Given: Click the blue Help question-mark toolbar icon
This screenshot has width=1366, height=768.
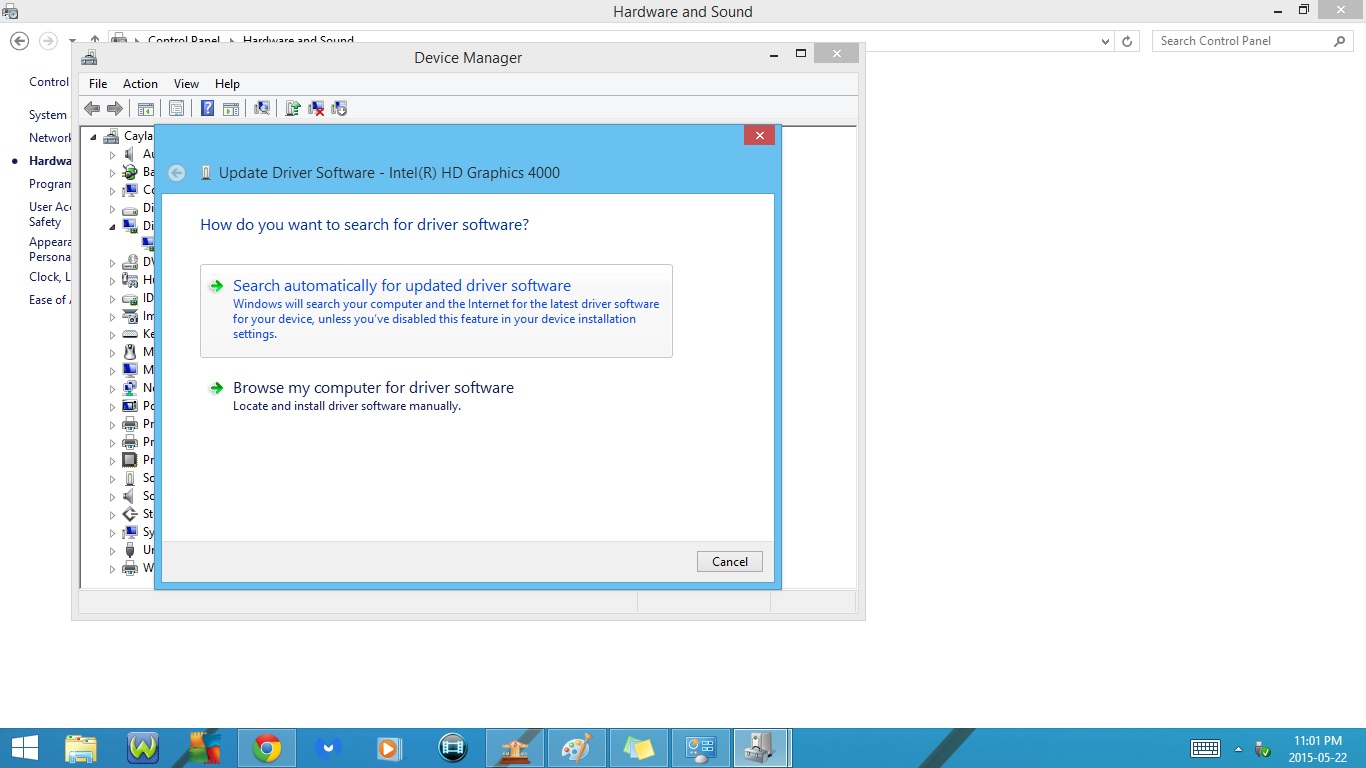Looking at the screenshot, I should tap(208, 108).
